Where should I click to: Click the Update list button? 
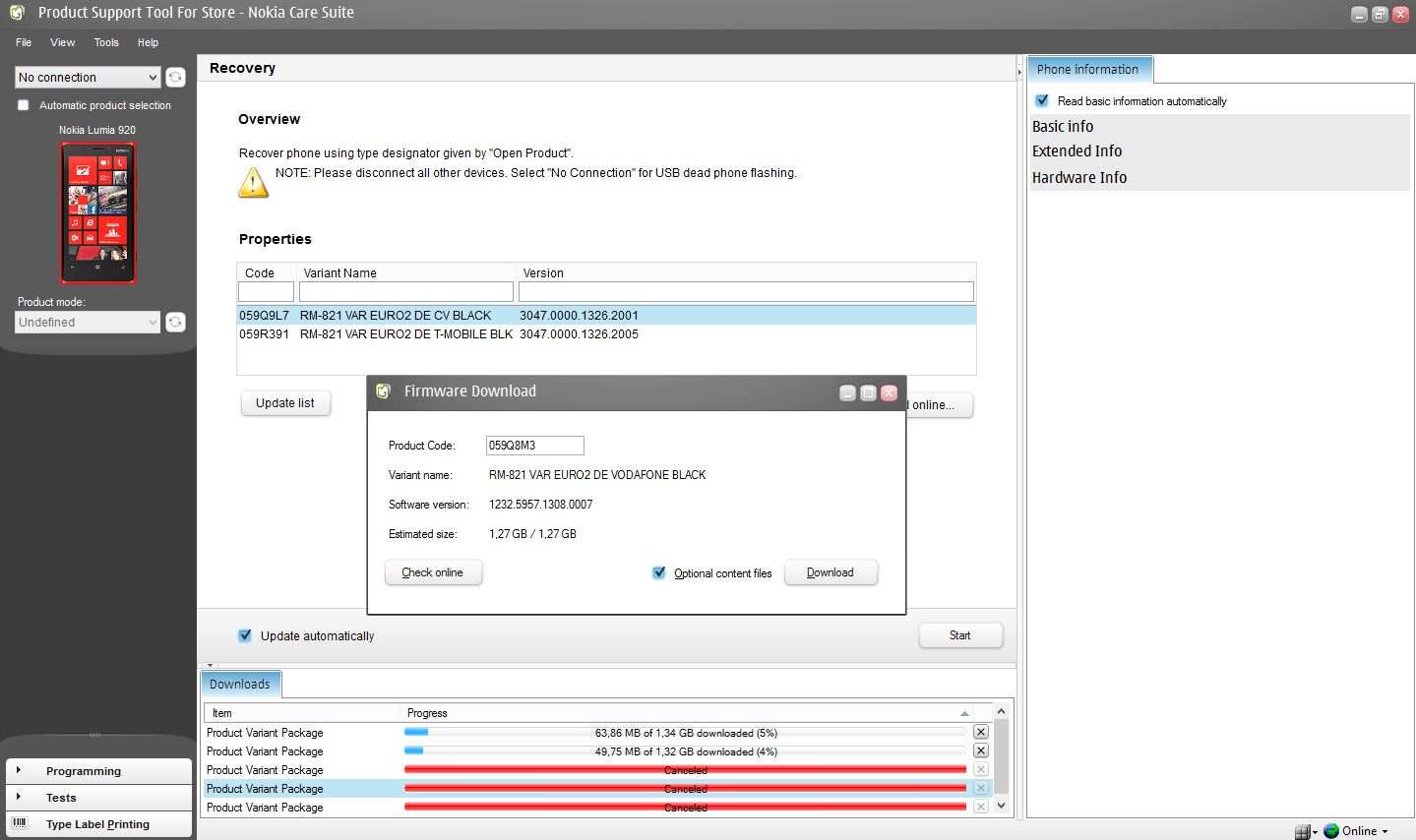click(x=285, y=403)
